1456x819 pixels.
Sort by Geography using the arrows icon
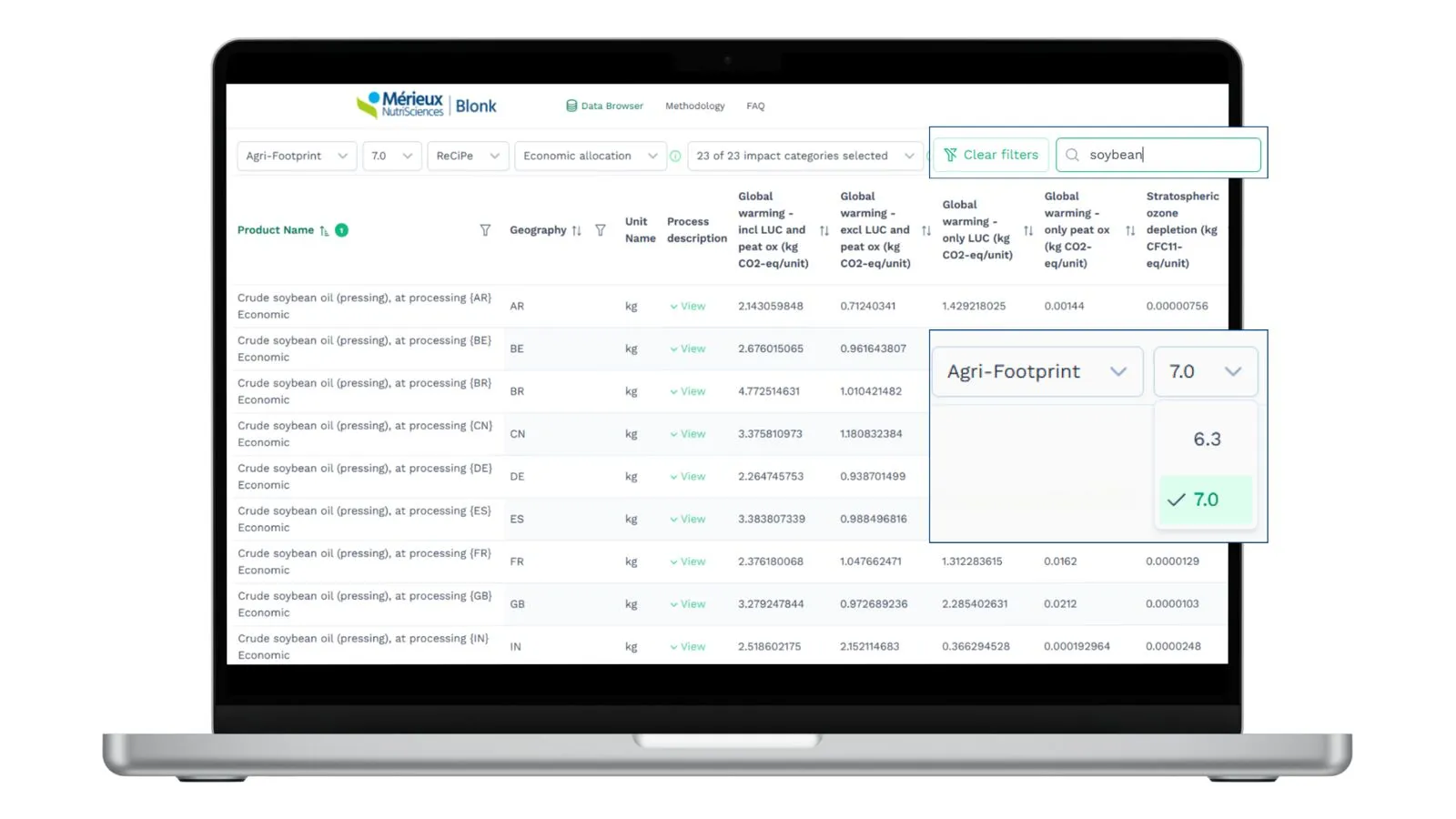coord(576,230)
